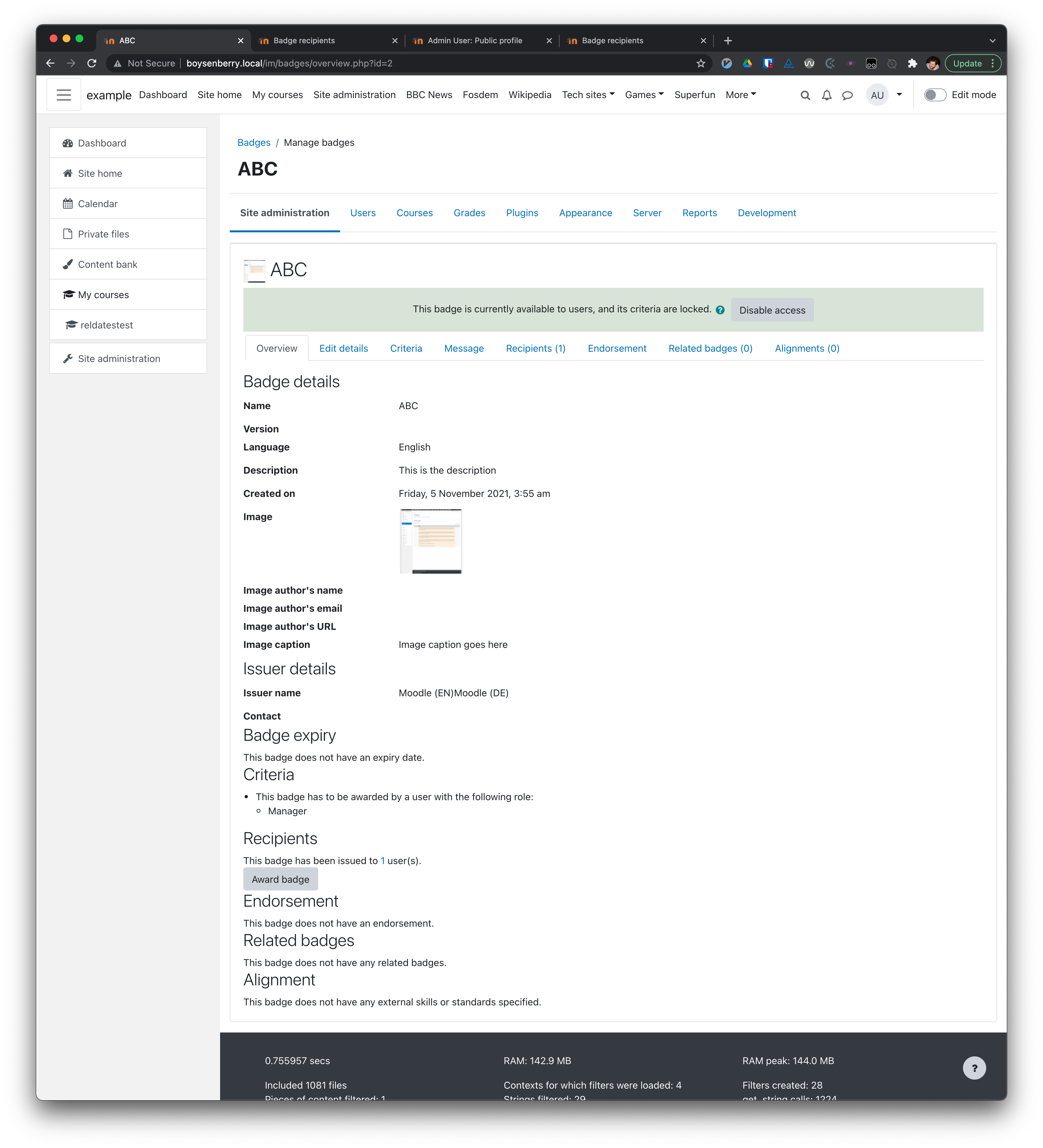1043x1148 pixels.
Task: Switch to the Edit details tab
Action: [343, 348]
